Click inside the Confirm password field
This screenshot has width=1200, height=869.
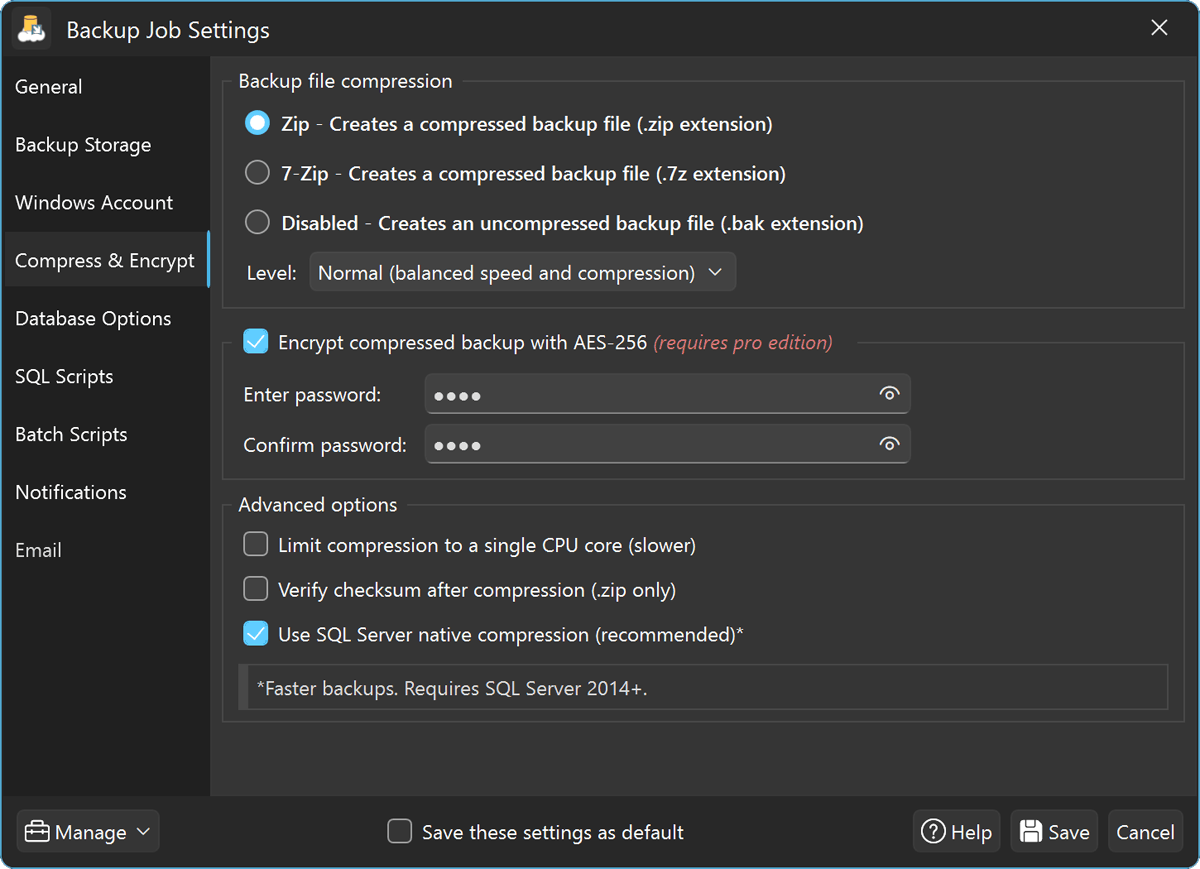click(x=650, y=444)
